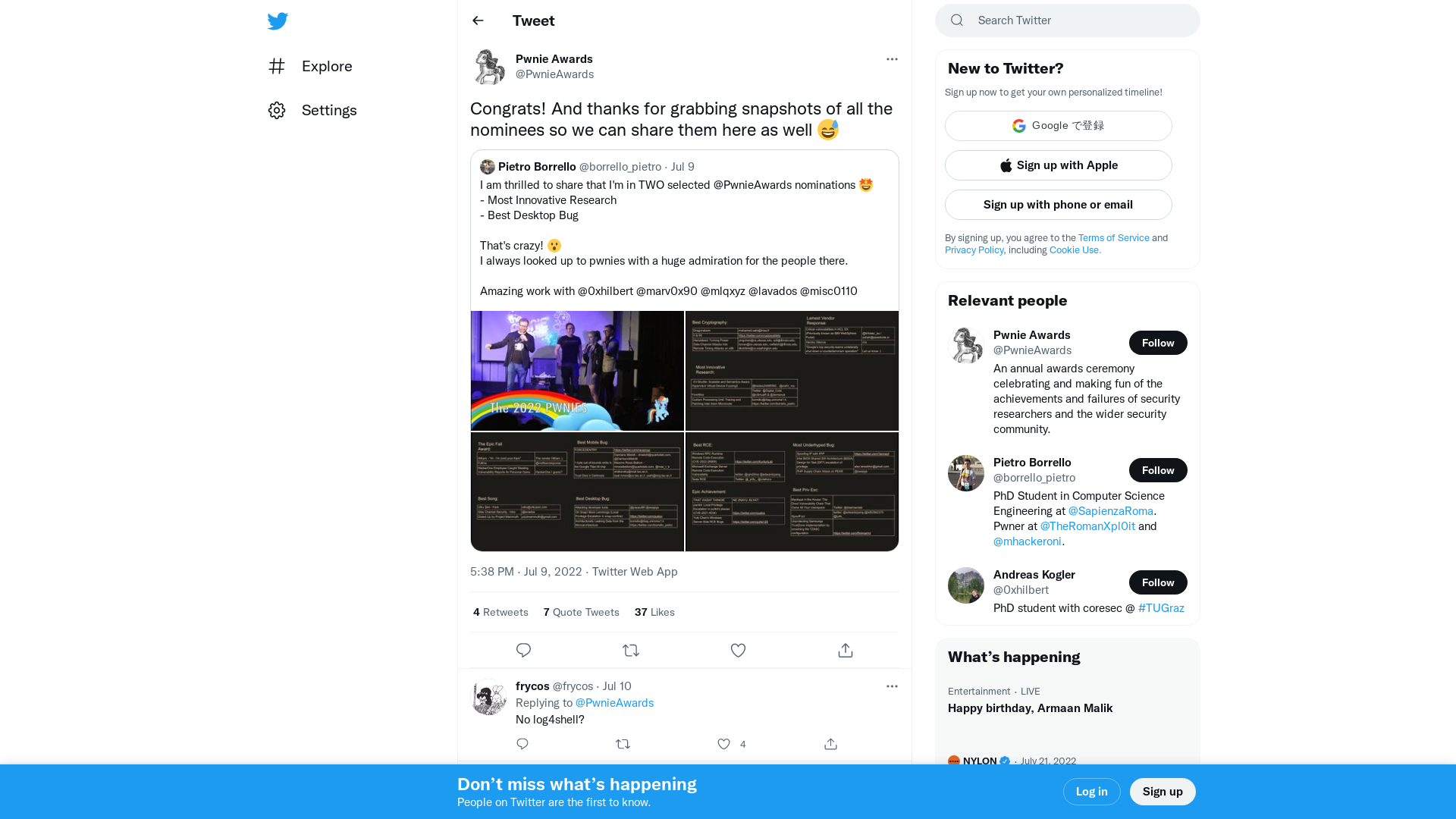Sign up with Apple
Image resolution: width=1456 pixels, height=819 pixels.
tap(1059, 165)
